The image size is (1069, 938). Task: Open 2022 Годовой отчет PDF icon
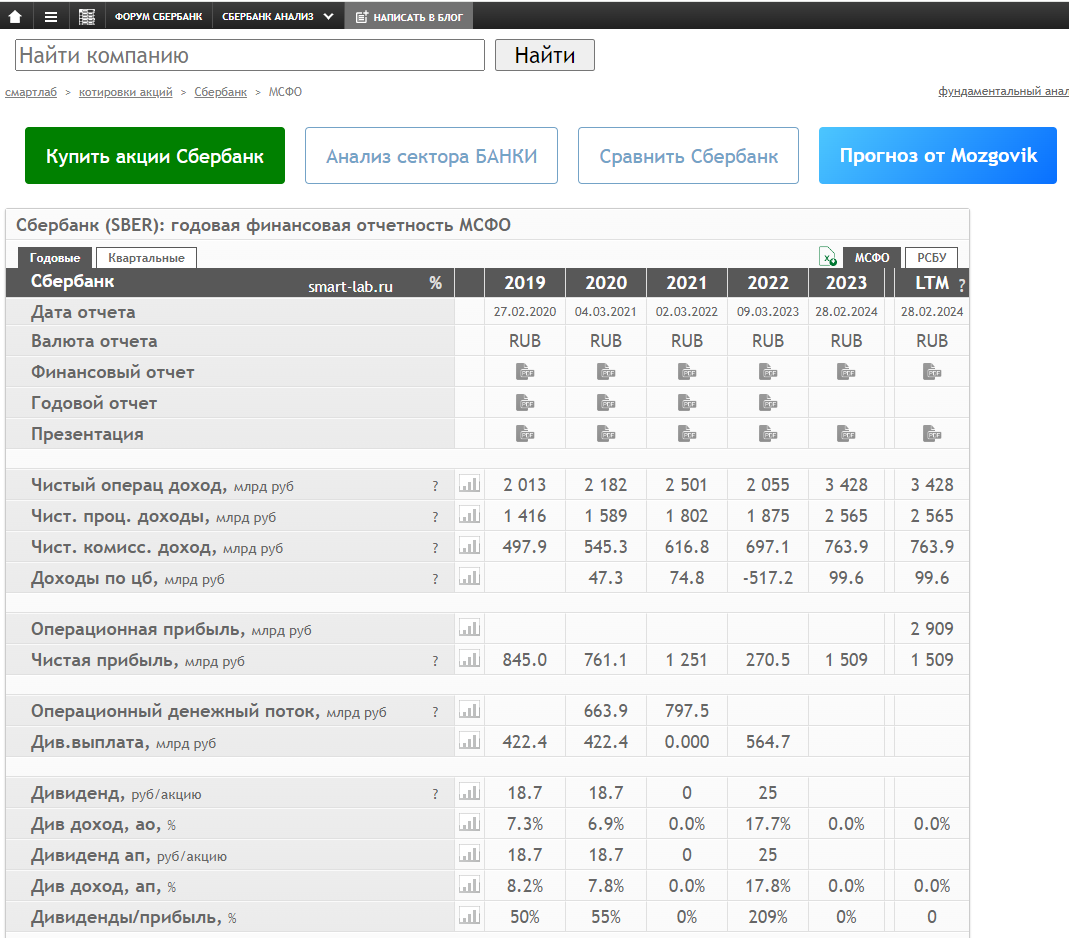pyautogui.click(x=768, y=403)
